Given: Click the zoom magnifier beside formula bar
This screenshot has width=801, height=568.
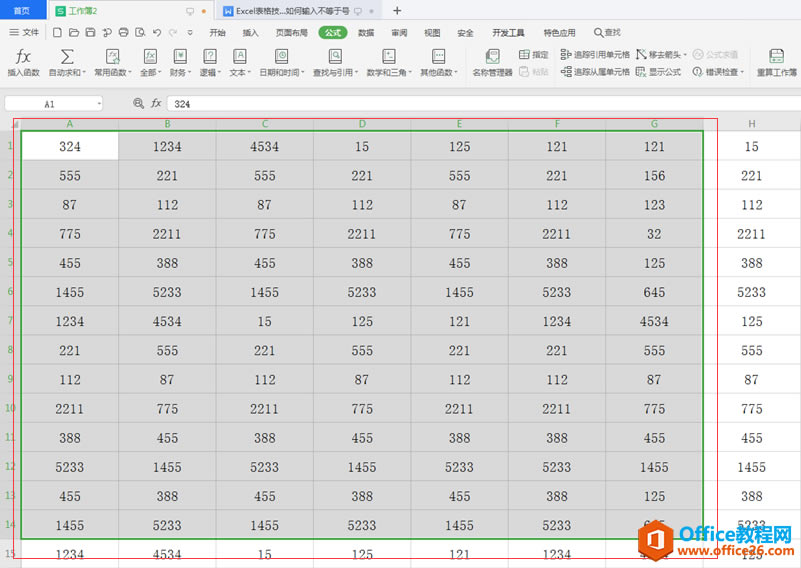Looking at the screenshot, I should pyautogui.click(x=139, y=103).
